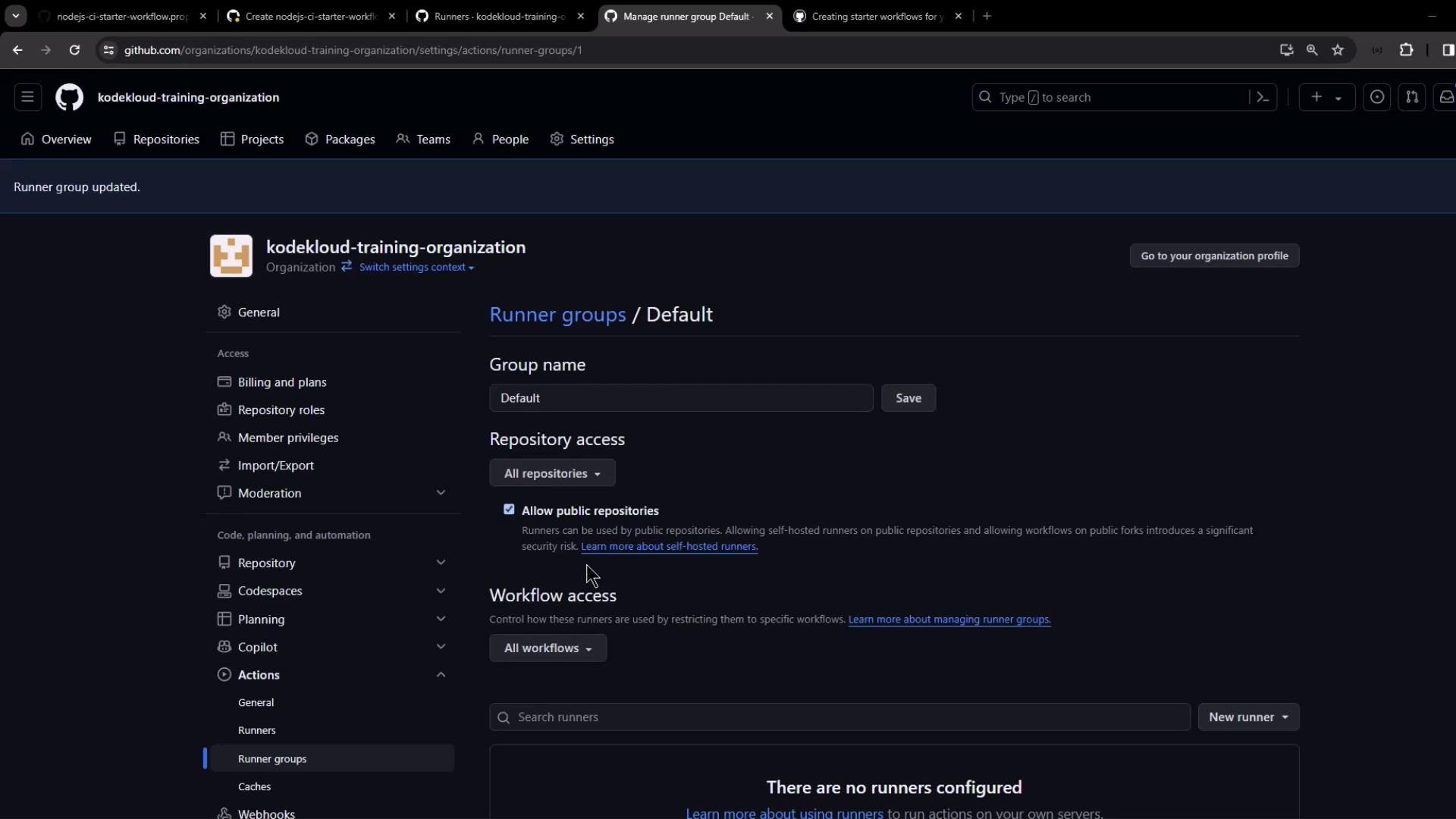The image size is (1456, 819).
Task: Collapse the Actions sidebar section
Action: (441, 675)
